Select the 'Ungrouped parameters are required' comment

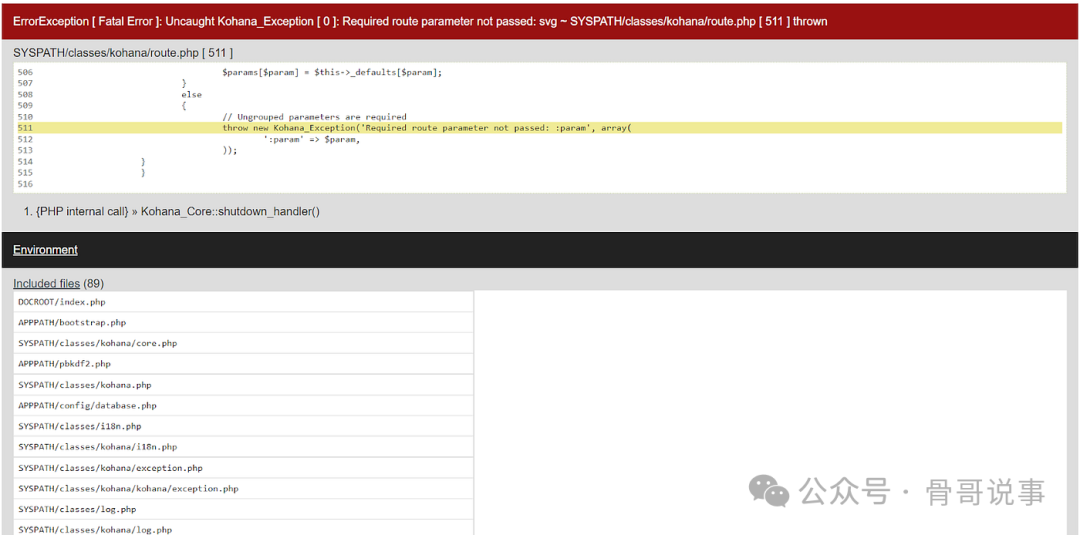coord(314,117)
